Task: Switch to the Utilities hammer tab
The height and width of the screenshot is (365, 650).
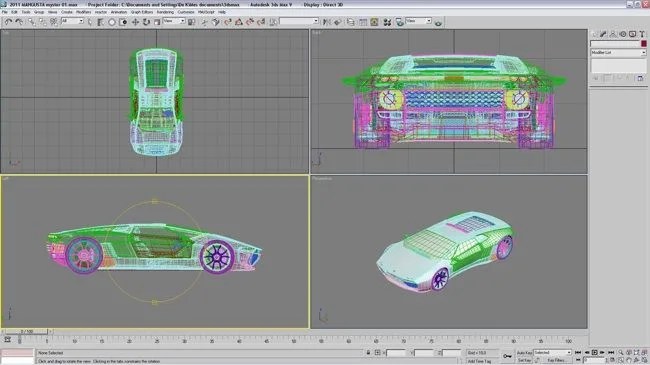Action: point(642,34)
